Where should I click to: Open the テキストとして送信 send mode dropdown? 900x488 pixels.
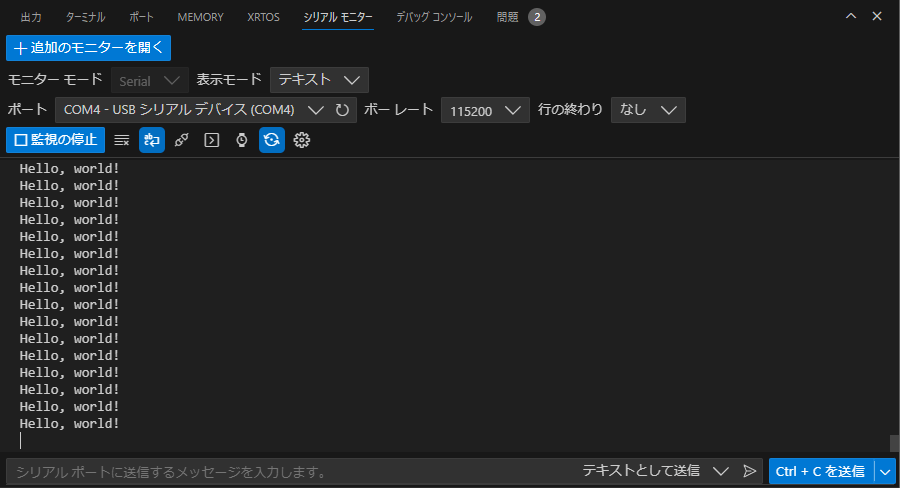tap(655, 471)
